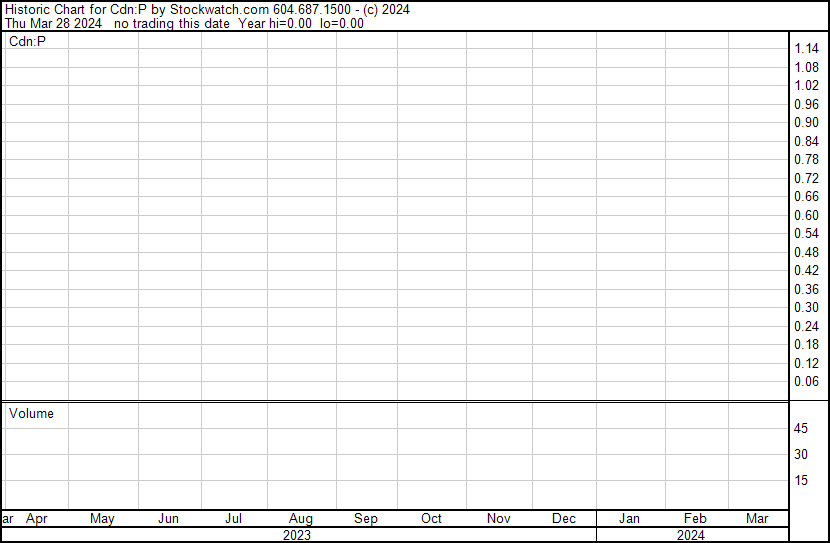Click the 15 volume axis value
The image size is (830, 543).
[x=801, y=480]
